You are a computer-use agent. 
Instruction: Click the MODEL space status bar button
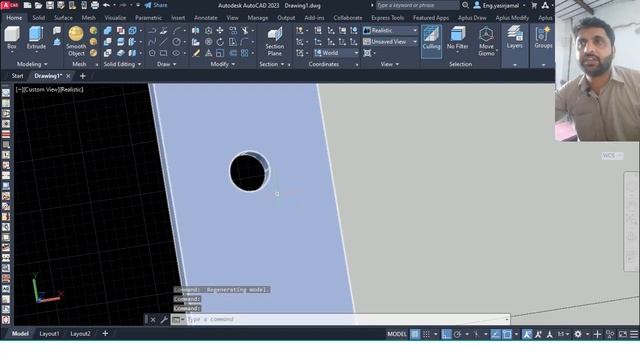397,334
